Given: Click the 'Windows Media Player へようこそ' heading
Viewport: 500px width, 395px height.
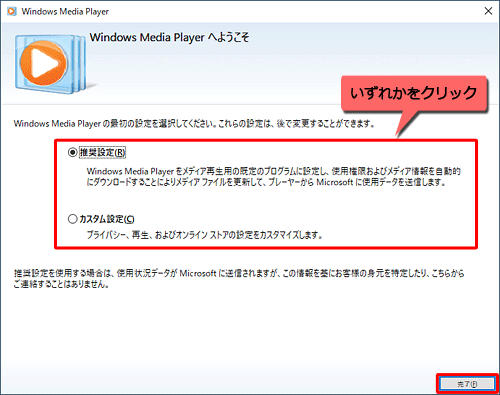Looking at the screenshot, I should (x=169, y=37).
